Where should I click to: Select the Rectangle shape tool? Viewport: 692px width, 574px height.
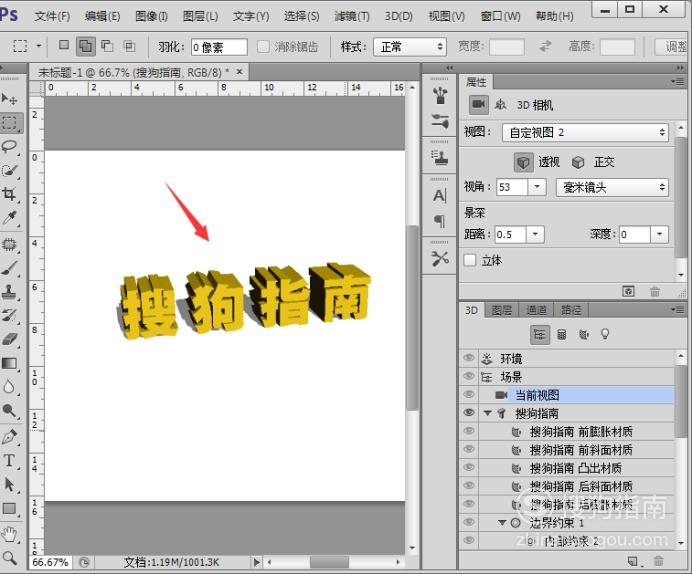click(9, 508)
